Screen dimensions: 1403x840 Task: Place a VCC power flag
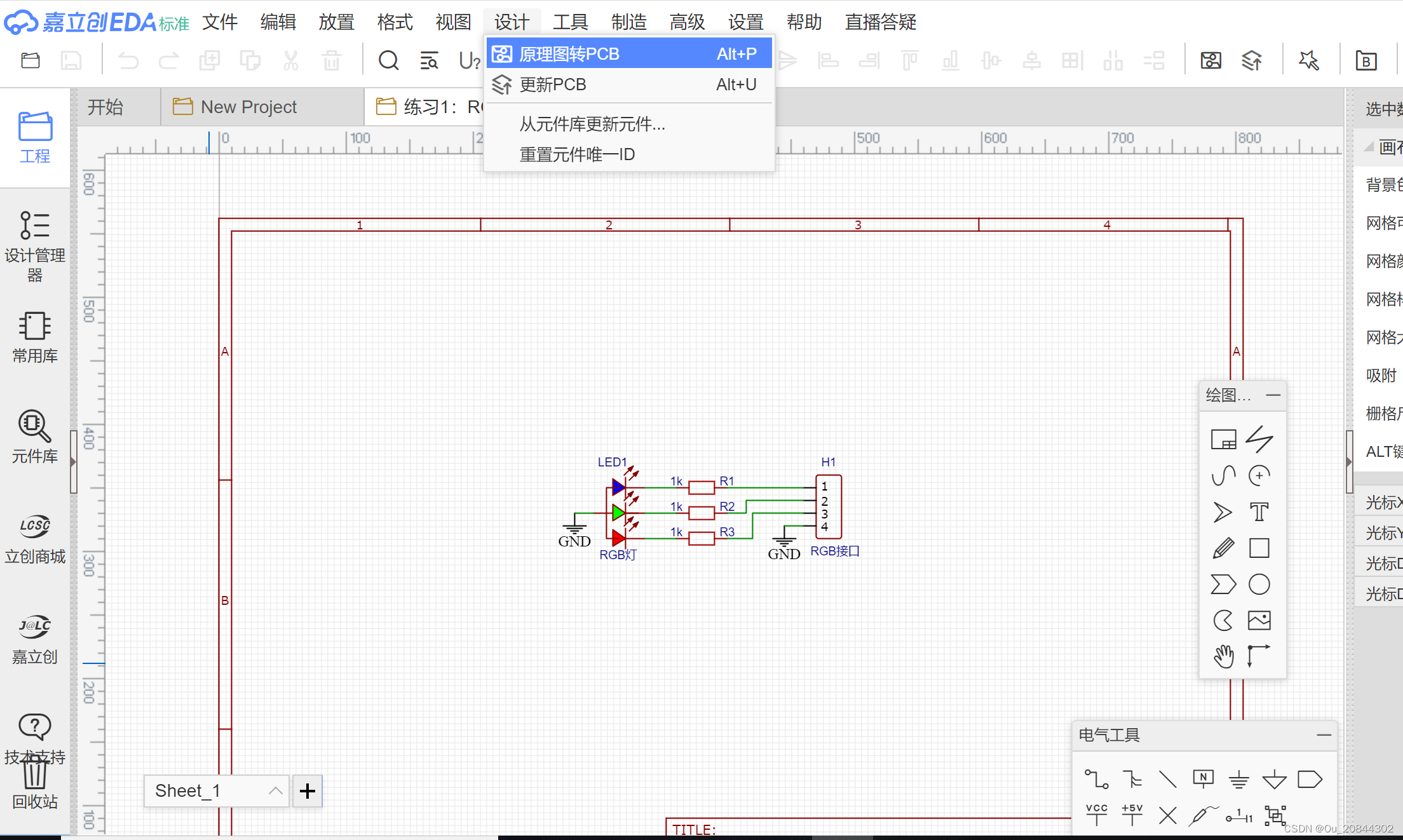[x=1096, y=815]
